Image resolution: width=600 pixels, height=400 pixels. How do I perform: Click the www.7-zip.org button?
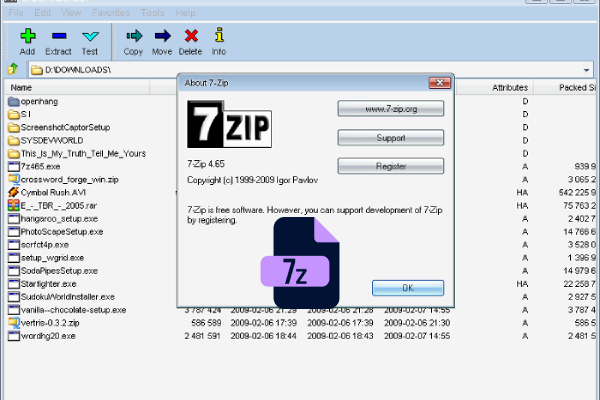tap(390, 108)
